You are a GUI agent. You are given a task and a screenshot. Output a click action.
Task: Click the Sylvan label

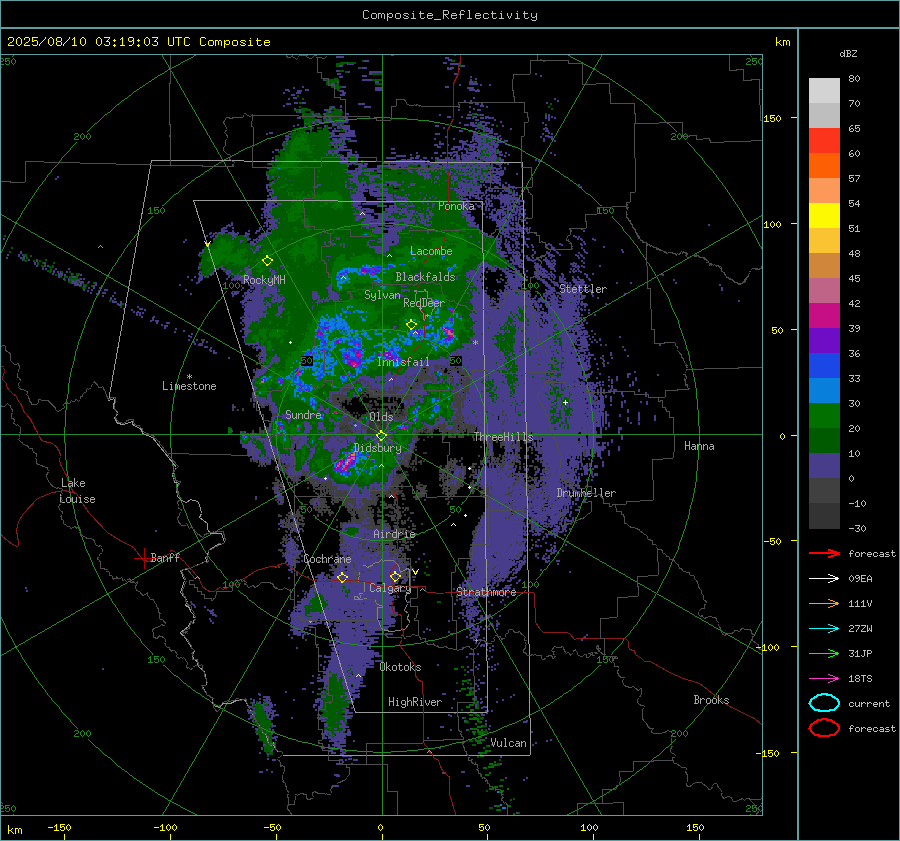[382, 295]
